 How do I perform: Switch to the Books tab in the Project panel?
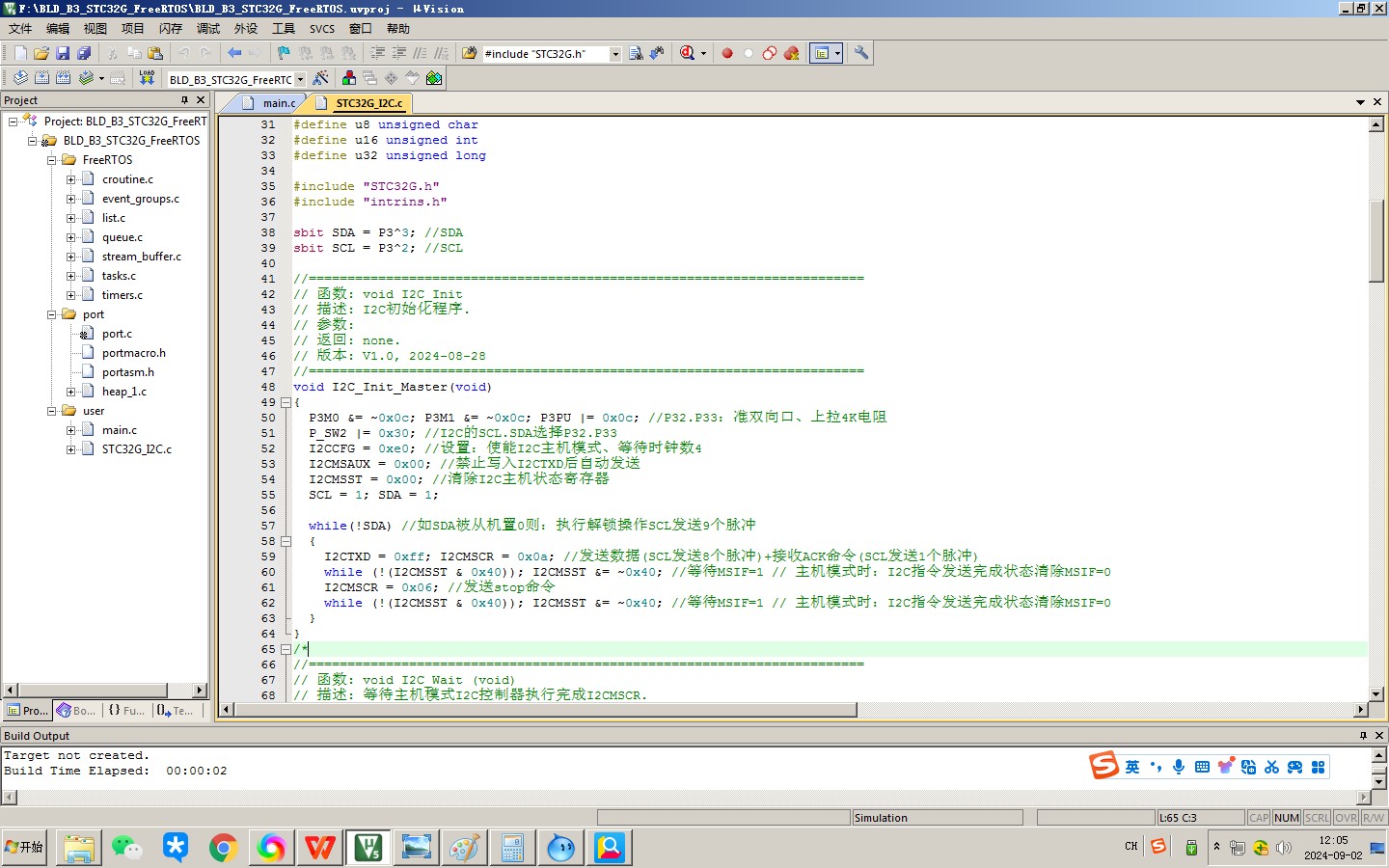click(x=76, y=711)
